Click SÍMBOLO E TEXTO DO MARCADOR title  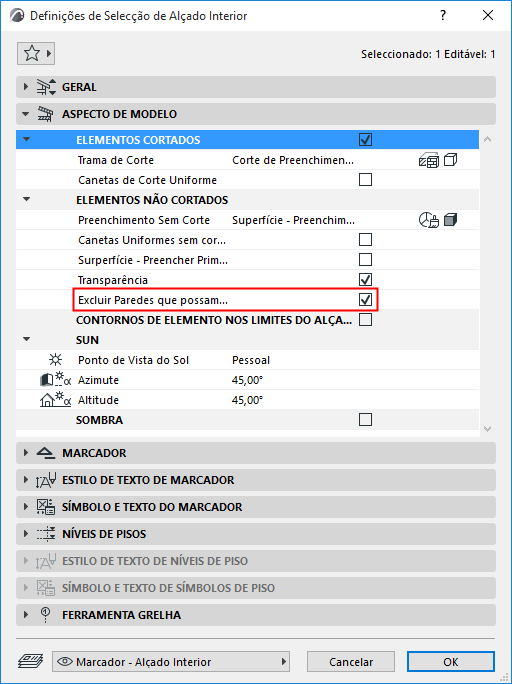152,507
